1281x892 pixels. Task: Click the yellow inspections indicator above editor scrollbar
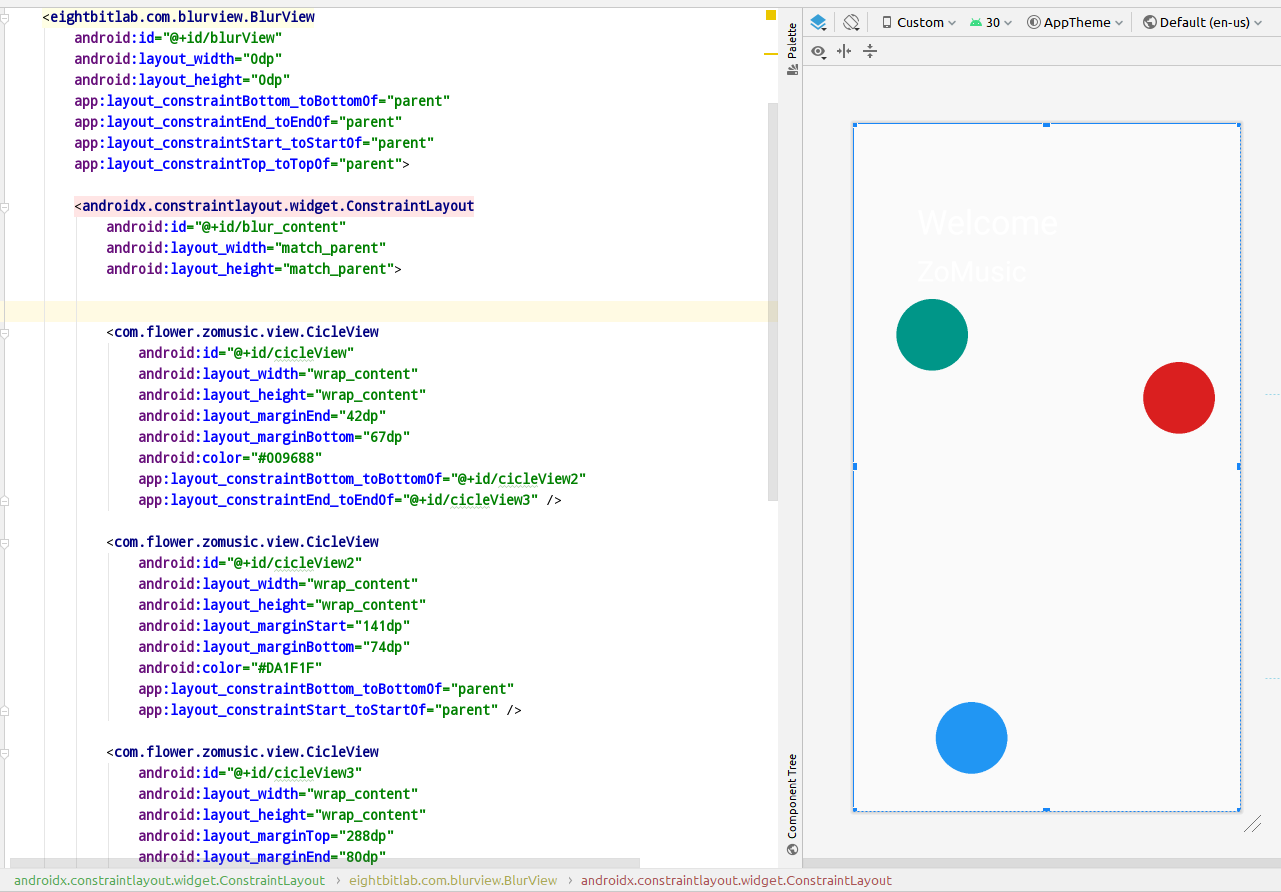(x=769, y=15)
